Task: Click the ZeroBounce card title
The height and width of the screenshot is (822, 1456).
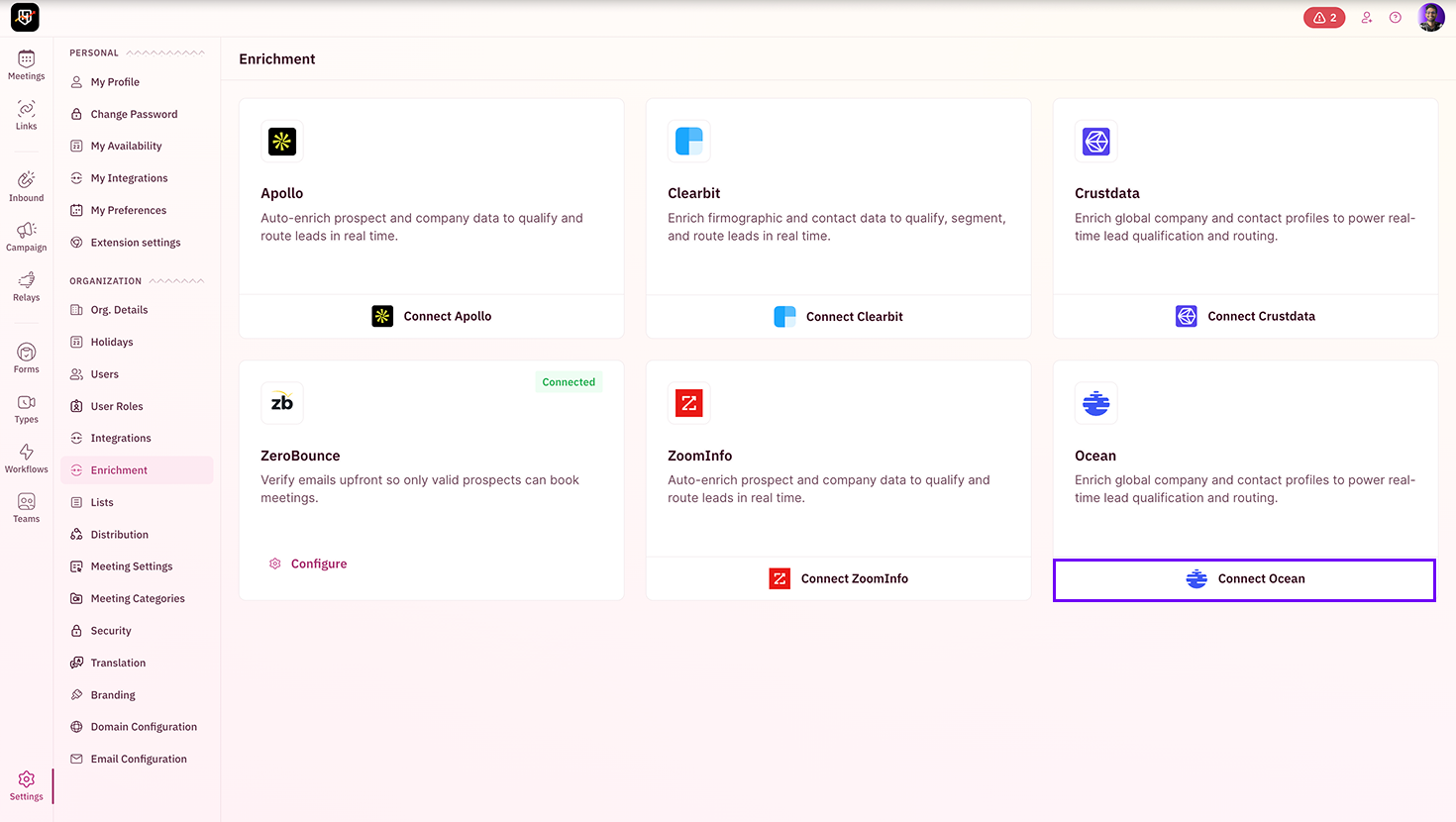Action: [x=300, y=456]
